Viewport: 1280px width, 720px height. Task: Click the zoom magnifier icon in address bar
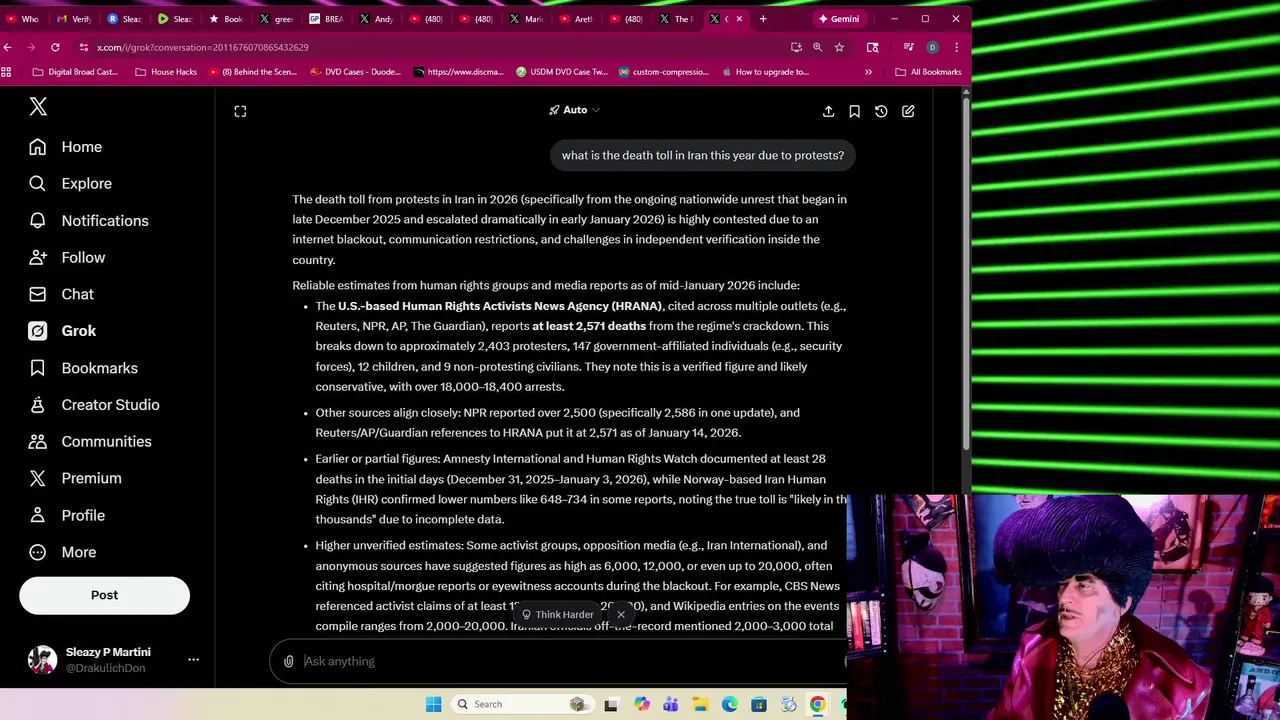pyautogui.click(x=817, y=47)
